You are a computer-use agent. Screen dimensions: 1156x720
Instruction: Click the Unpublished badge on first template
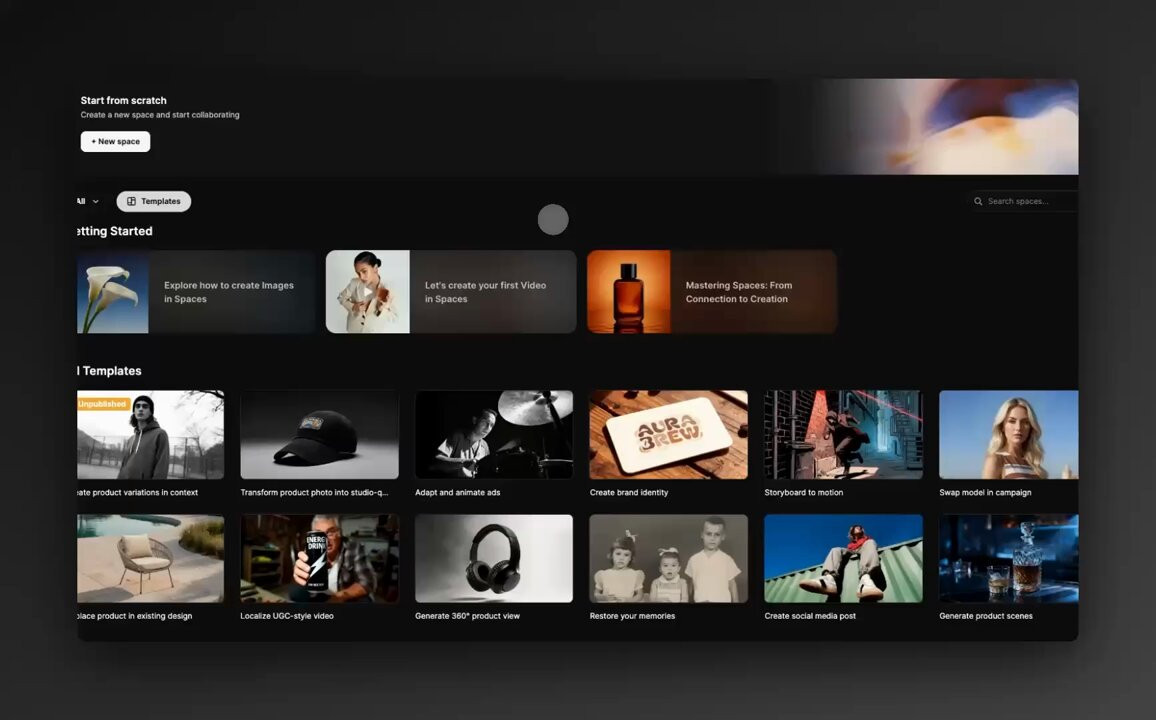(x=103, y=404)
